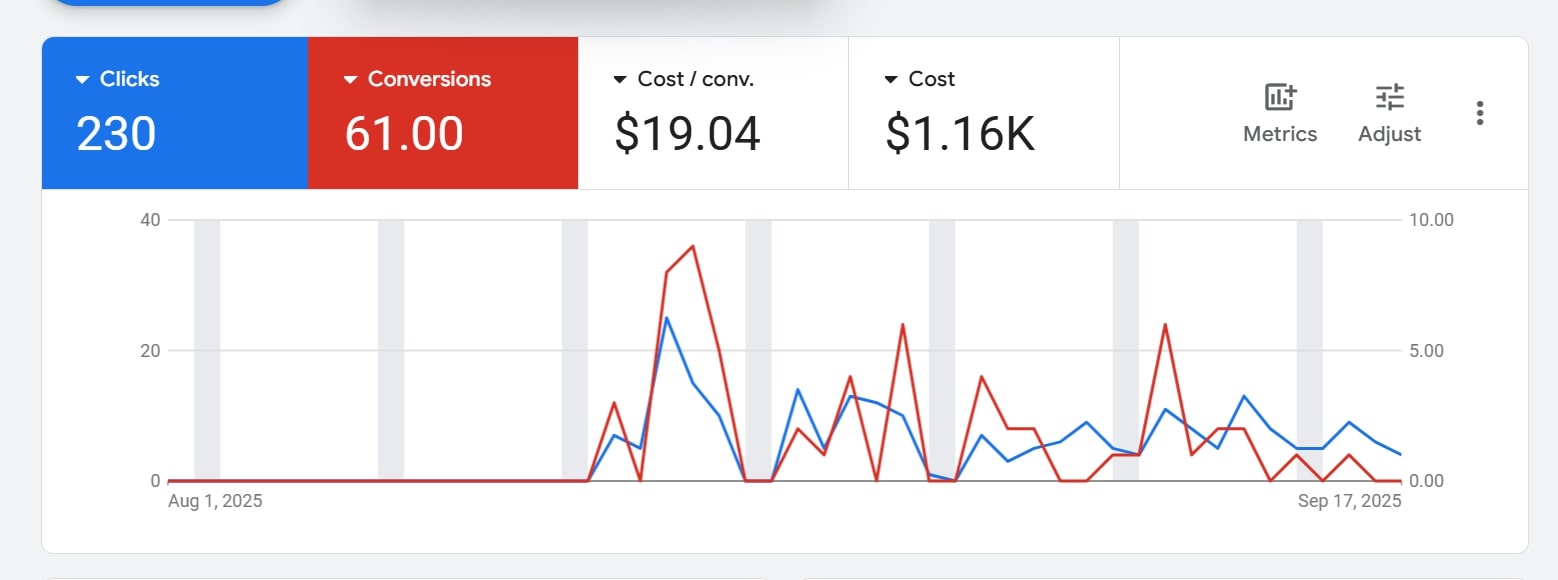Image resolution: width=1558 pixels, height=580 pixels.
Task: Click the Sep 17, 2025 date label
Action: 1349,501
